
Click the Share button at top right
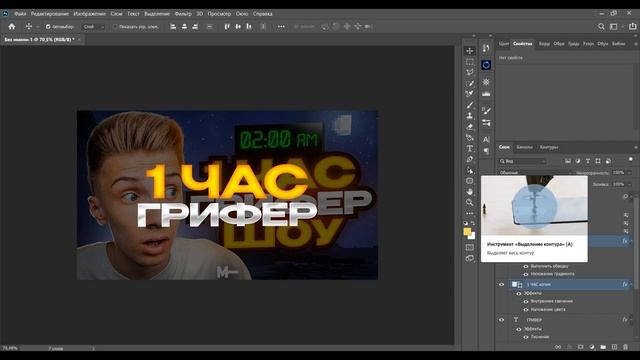click(633, 26)
